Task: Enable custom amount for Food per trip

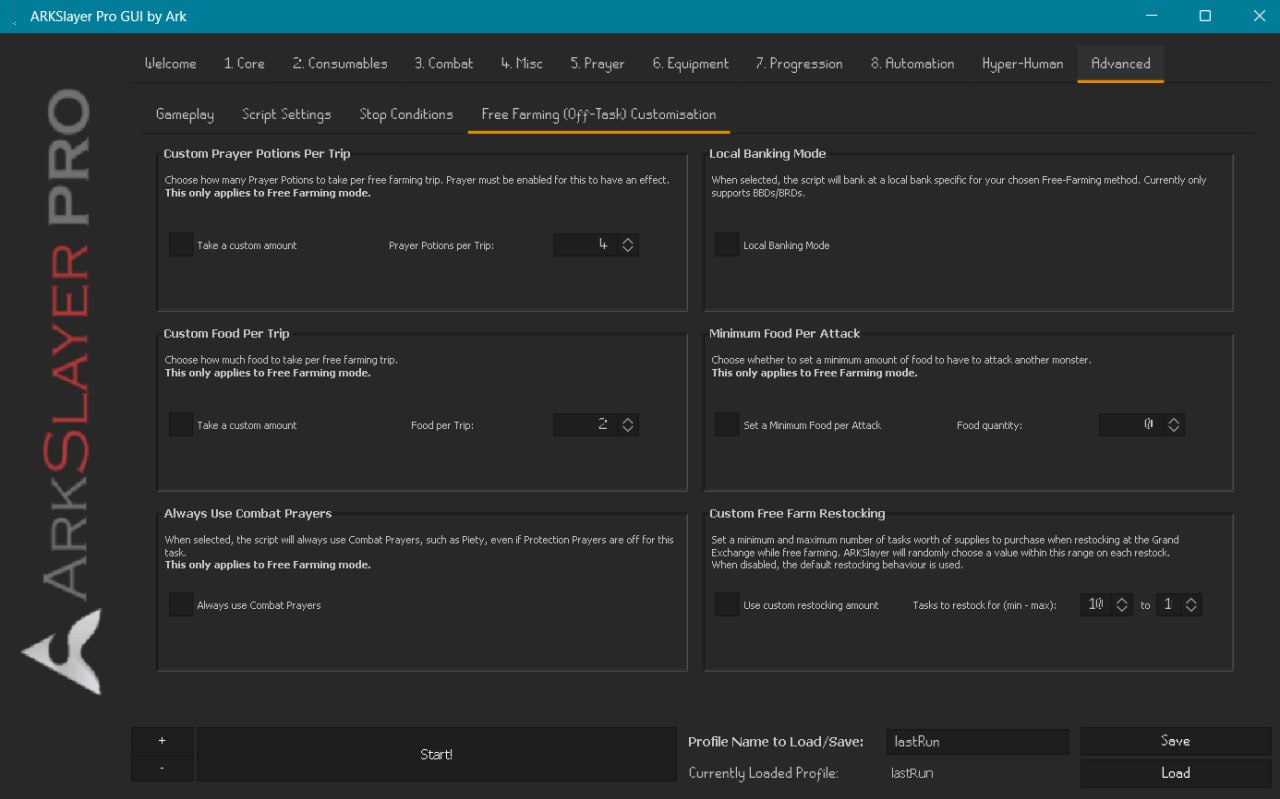Action: (x=181, y=425)
